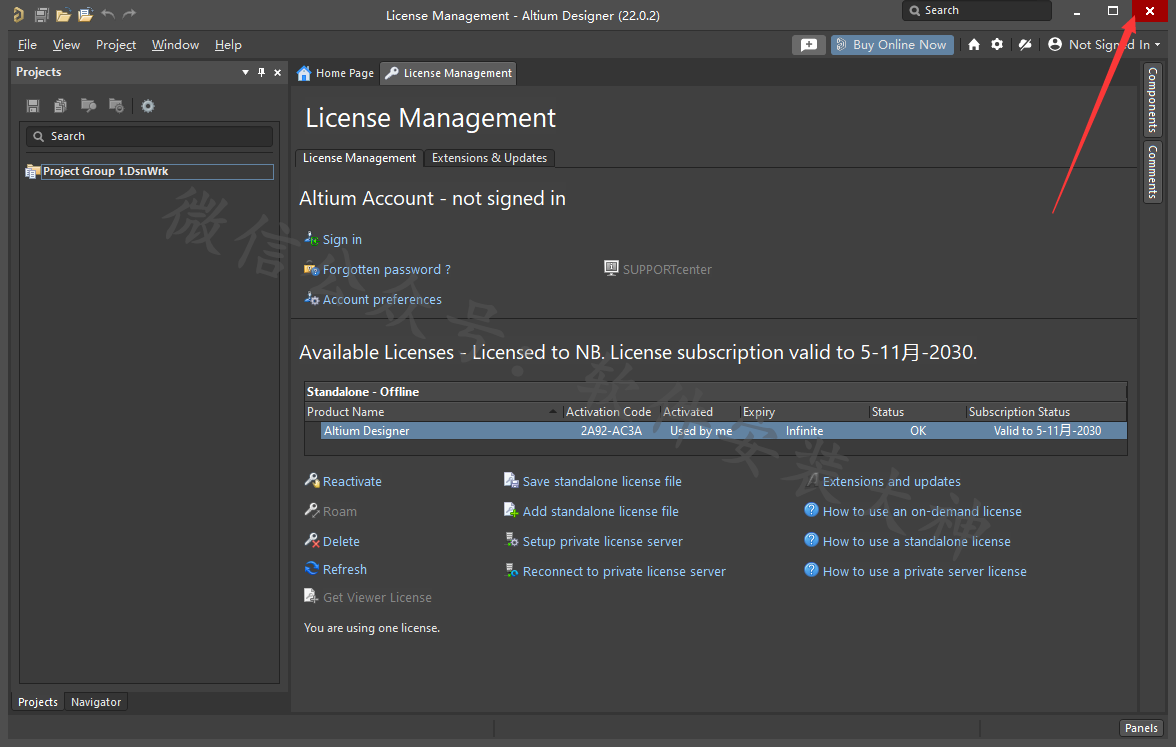Viewport: 1176px width, 747px height.
Task: Switch to Extensions & Updates tab
Action: coord(490,158)
